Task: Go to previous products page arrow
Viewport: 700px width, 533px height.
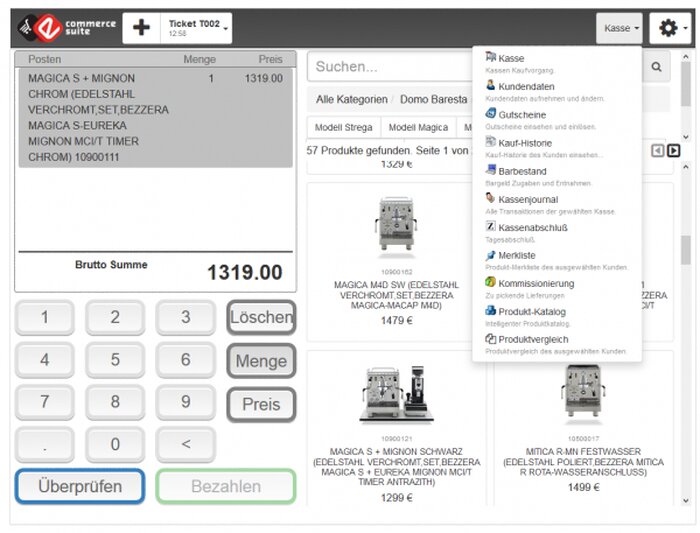Action: (x=657, y=151)
